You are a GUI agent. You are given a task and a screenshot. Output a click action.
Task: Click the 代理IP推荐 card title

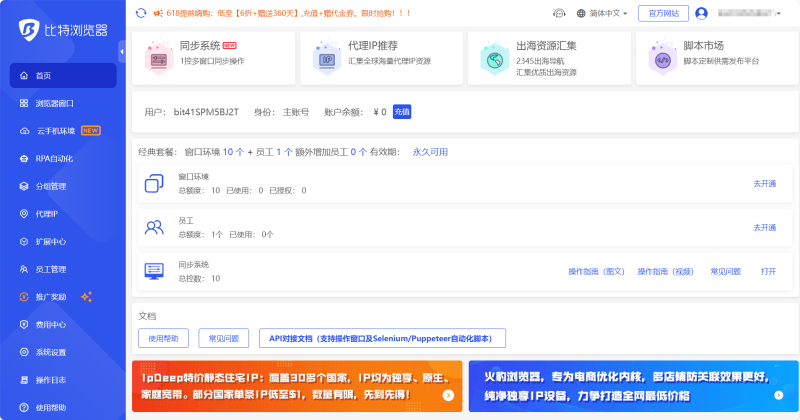click(373, 45)
